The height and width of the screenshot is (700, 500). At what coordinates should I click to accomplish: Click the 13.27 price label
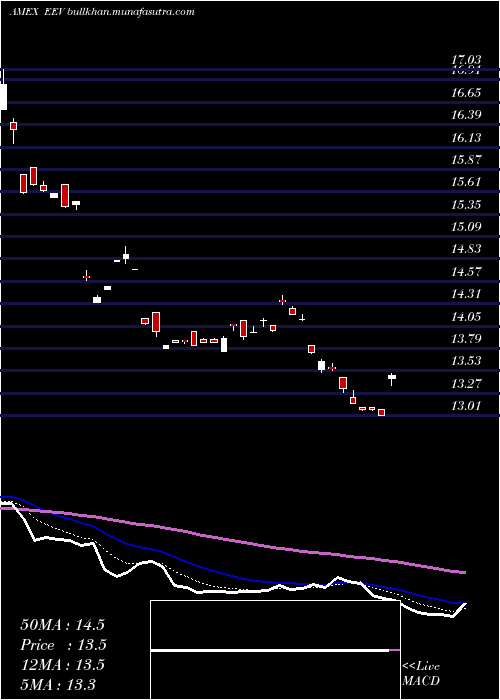466,383
